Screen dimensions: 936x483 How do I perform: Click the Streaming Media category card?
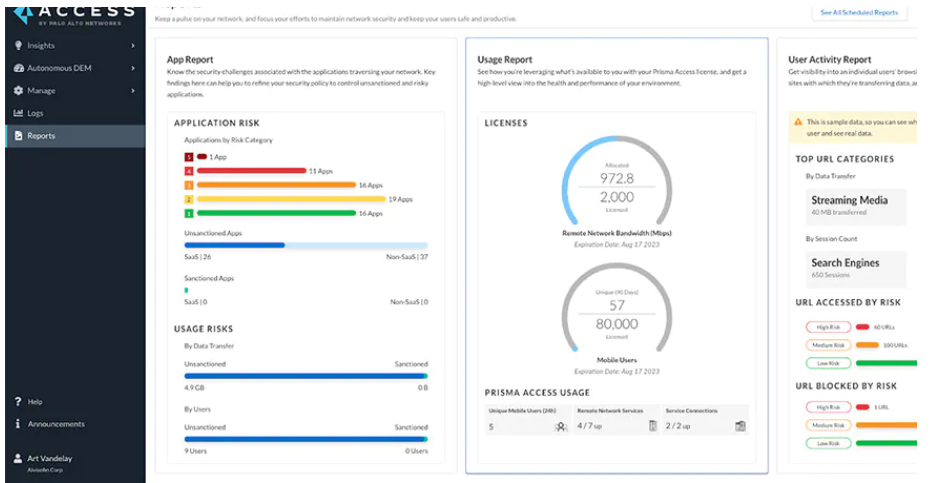pos(856,207)
